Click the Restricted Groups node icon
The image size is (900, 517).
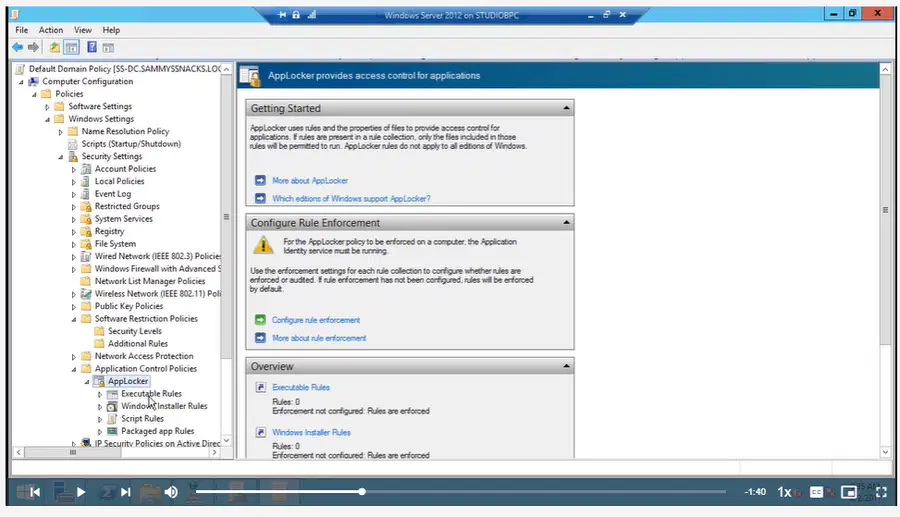pos(86,206)
